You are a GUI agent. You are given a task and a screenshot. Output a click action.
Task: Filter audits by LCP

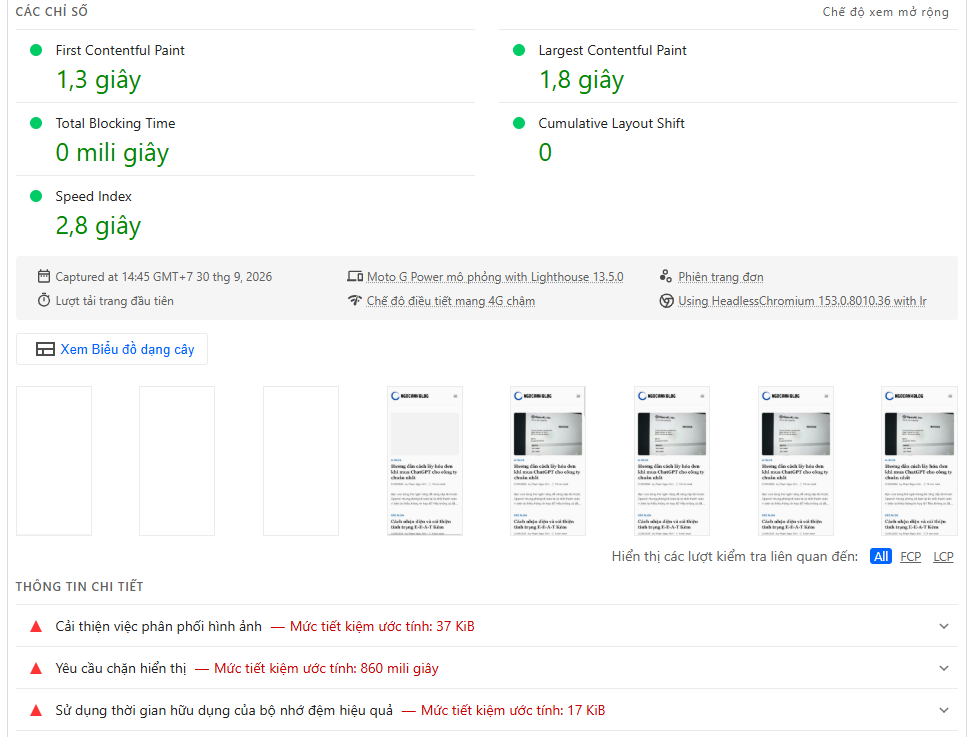click(x=943, y=557)
